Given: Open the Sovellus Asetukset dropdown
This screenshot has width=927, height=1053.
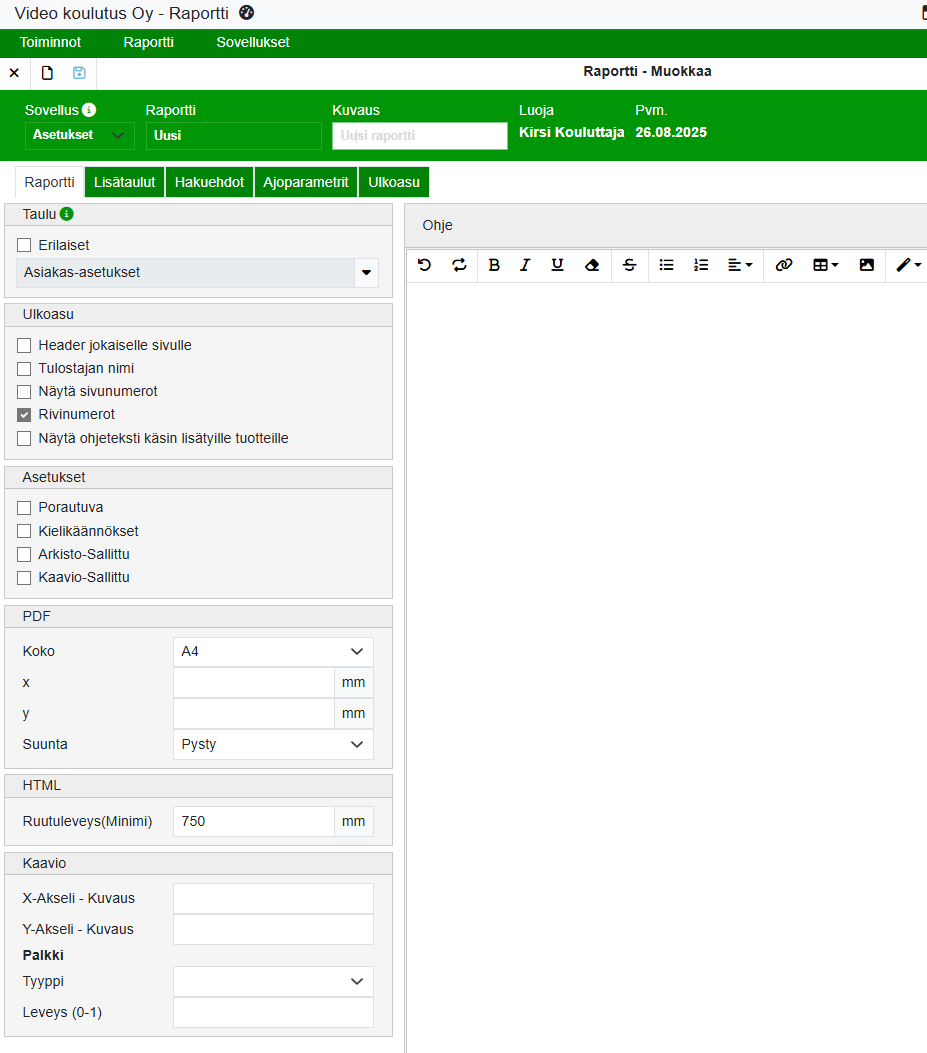Looking at the screenshot, I should click(x=79, y=135).
